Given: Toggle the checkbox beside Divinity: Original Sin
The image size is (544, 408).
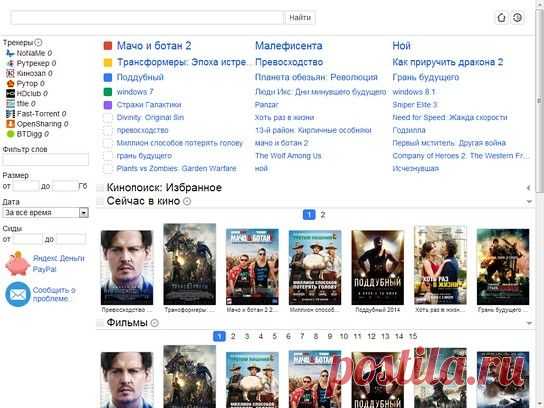Looking at the screenshot, I should [108, 118].
